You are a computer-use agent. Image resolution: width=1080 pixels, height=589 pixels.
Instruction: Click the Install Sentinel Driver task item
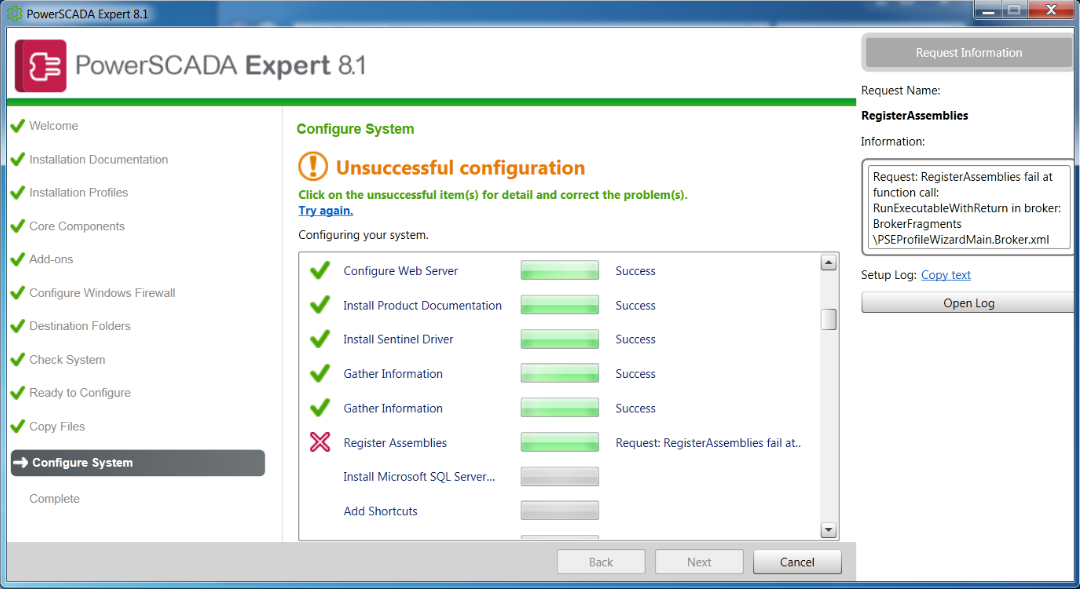coord(398,340)
